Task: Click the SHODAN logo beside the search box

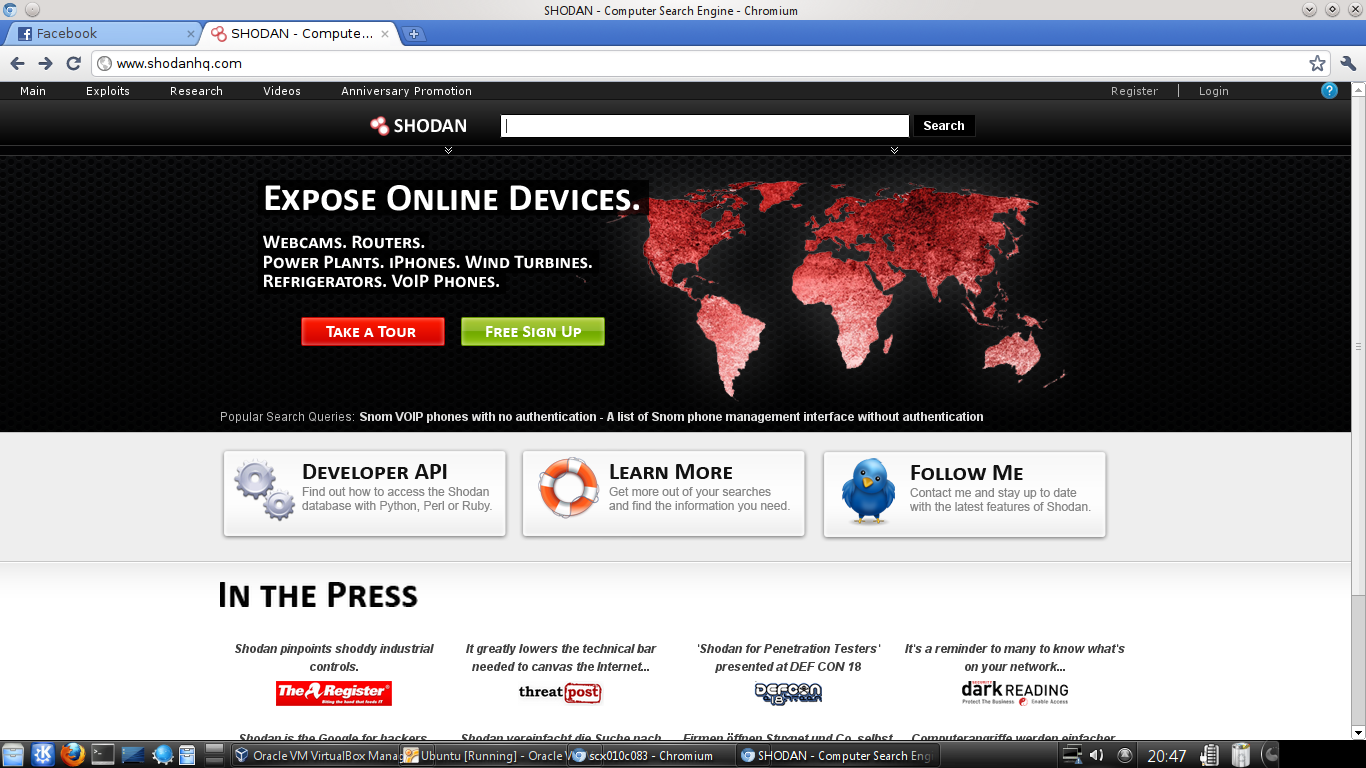Action: click(418, 126)
